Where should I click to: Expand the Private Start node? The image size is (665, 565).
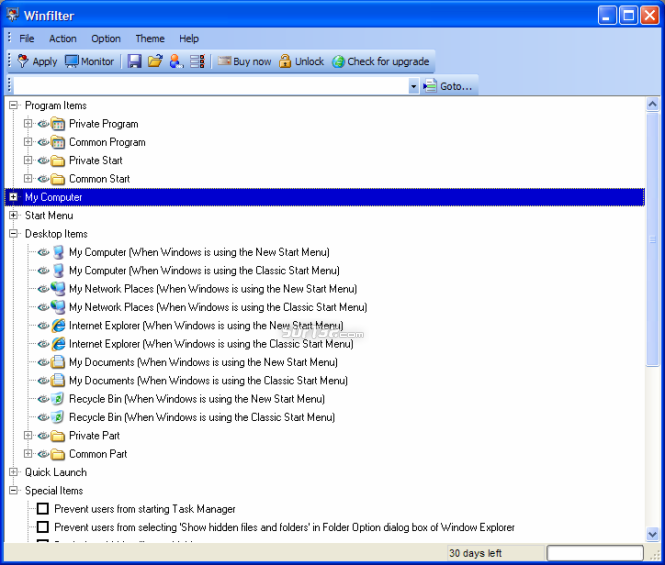[x=28, y=160]
